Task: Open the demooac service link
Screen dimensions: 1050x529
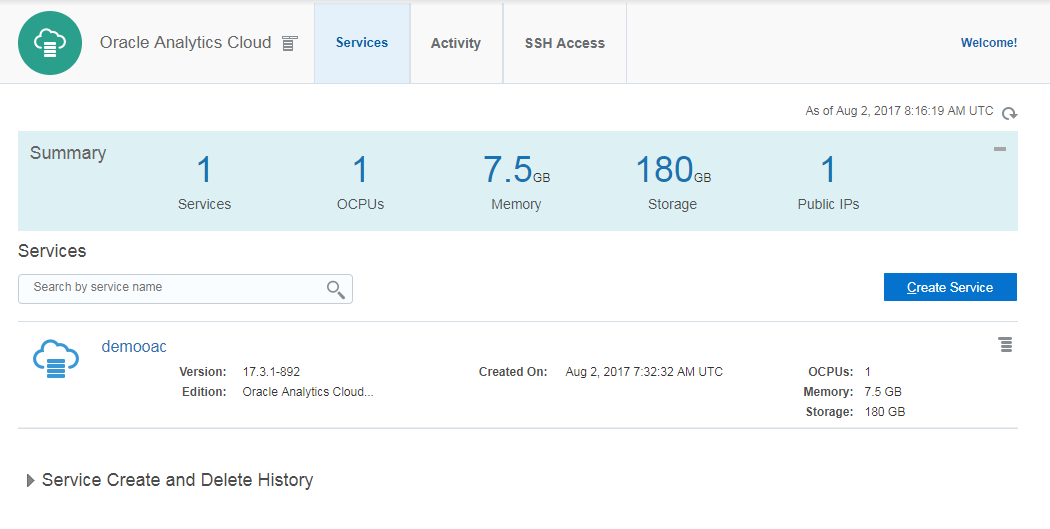Action: (134, 347)
